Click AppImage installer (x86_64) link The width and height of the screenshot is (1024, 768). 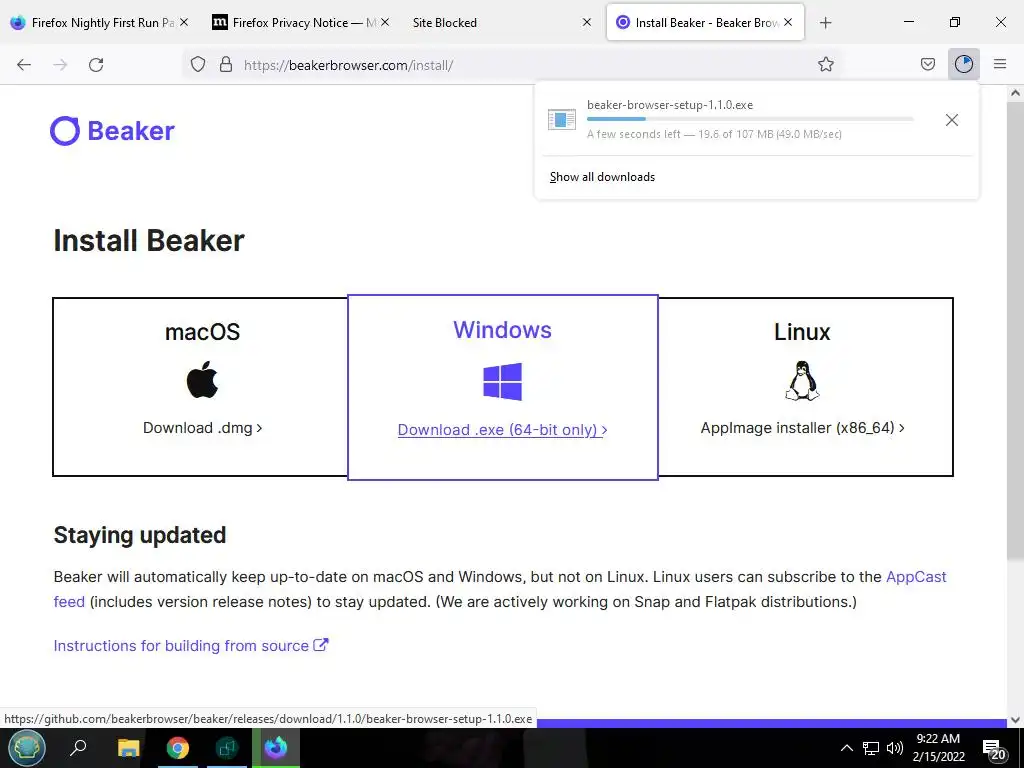click(x=803, y=428)
